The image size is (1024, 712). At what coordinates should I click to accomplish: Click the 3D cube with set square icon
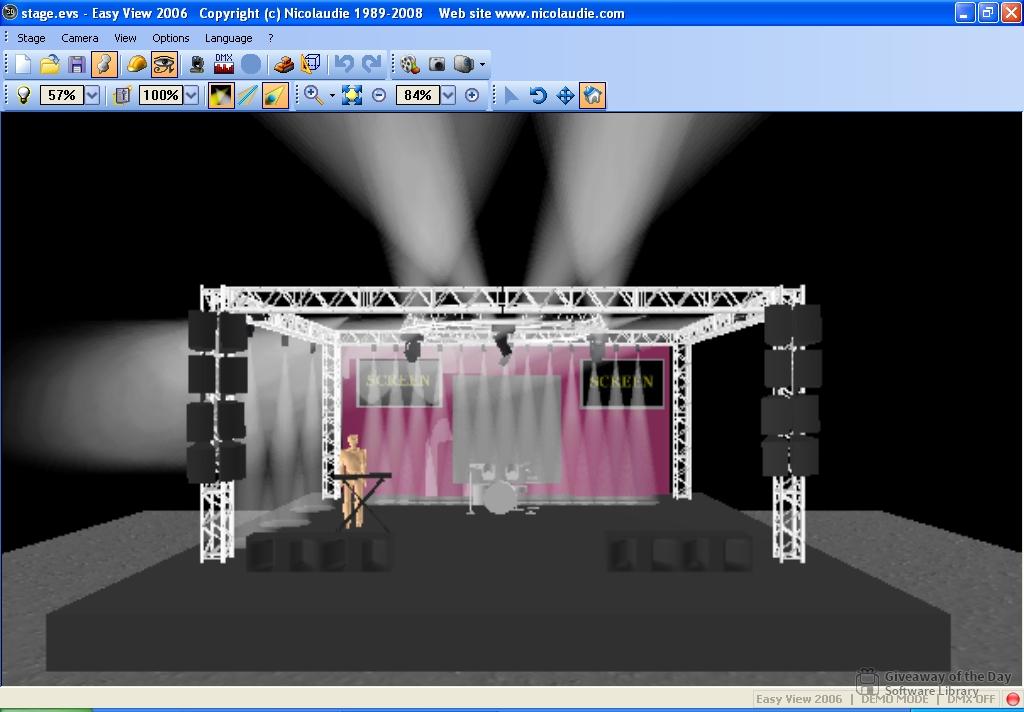click(x=311, y=64)
